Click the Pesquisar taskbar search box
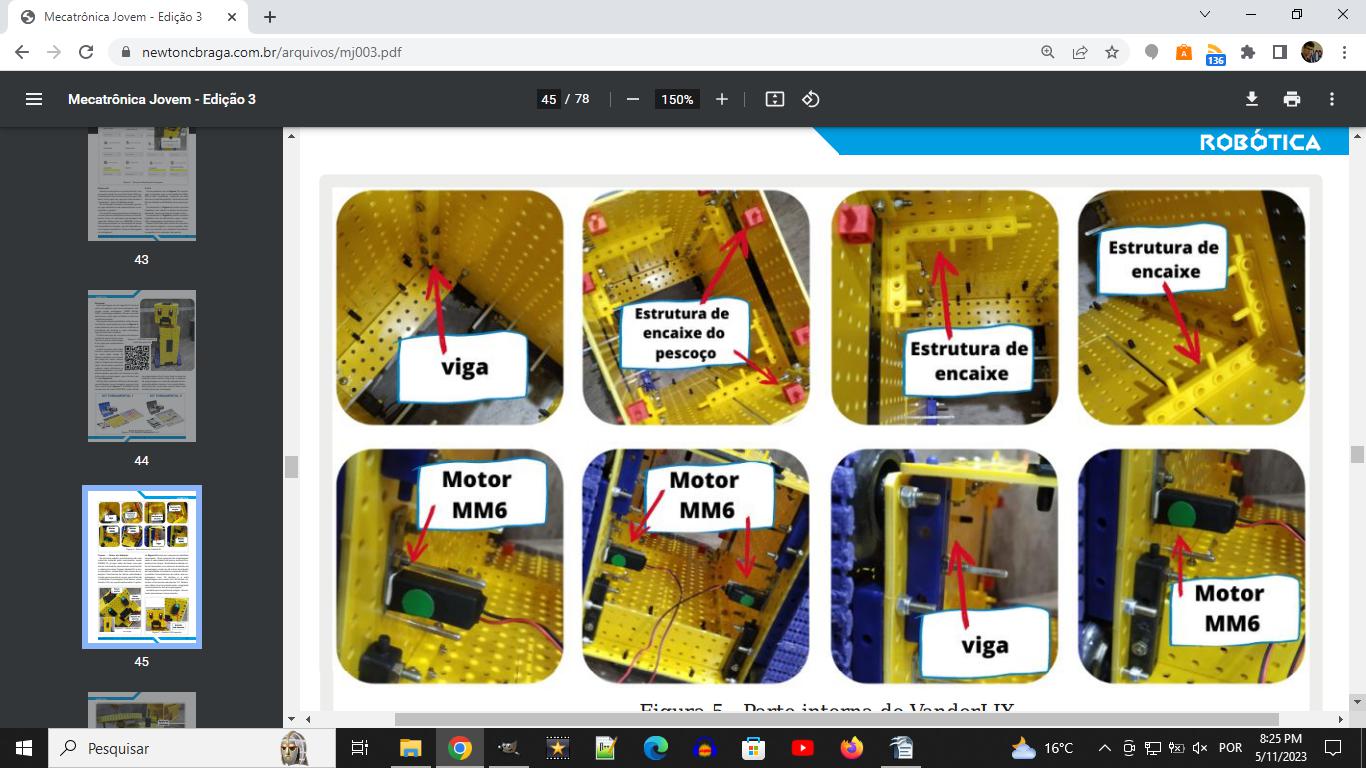This screenshot has width=1366, height=768. click(190, 748)
